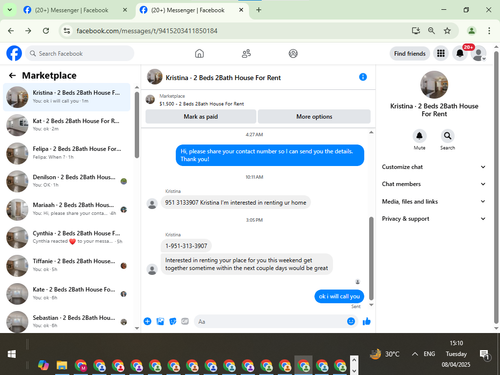The image size is (500, 375).
Task: View site information icon in address bar
Action: (x=67, y=31)
